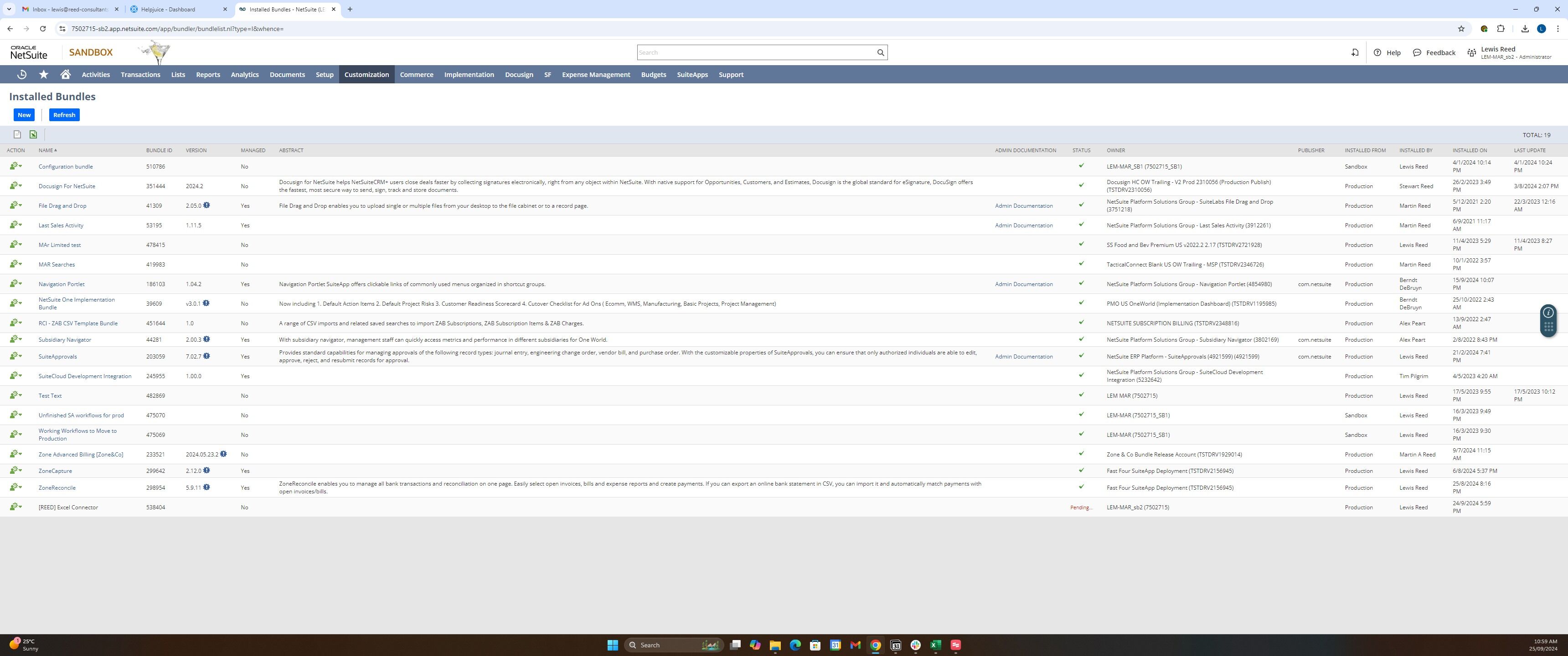
Task: Open the Recent Records clock icon
Action: pyautogui.click(x=22, y=74)
